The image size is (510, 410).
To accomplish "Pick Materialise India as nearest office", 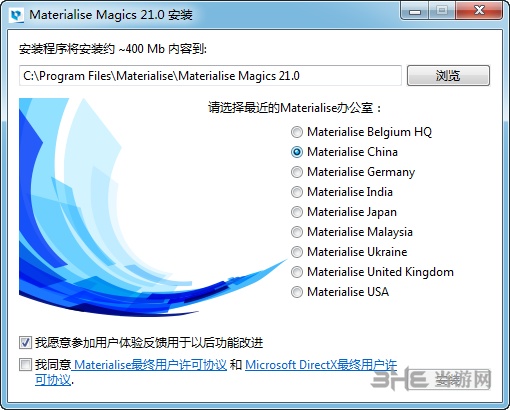I will 297,192.
